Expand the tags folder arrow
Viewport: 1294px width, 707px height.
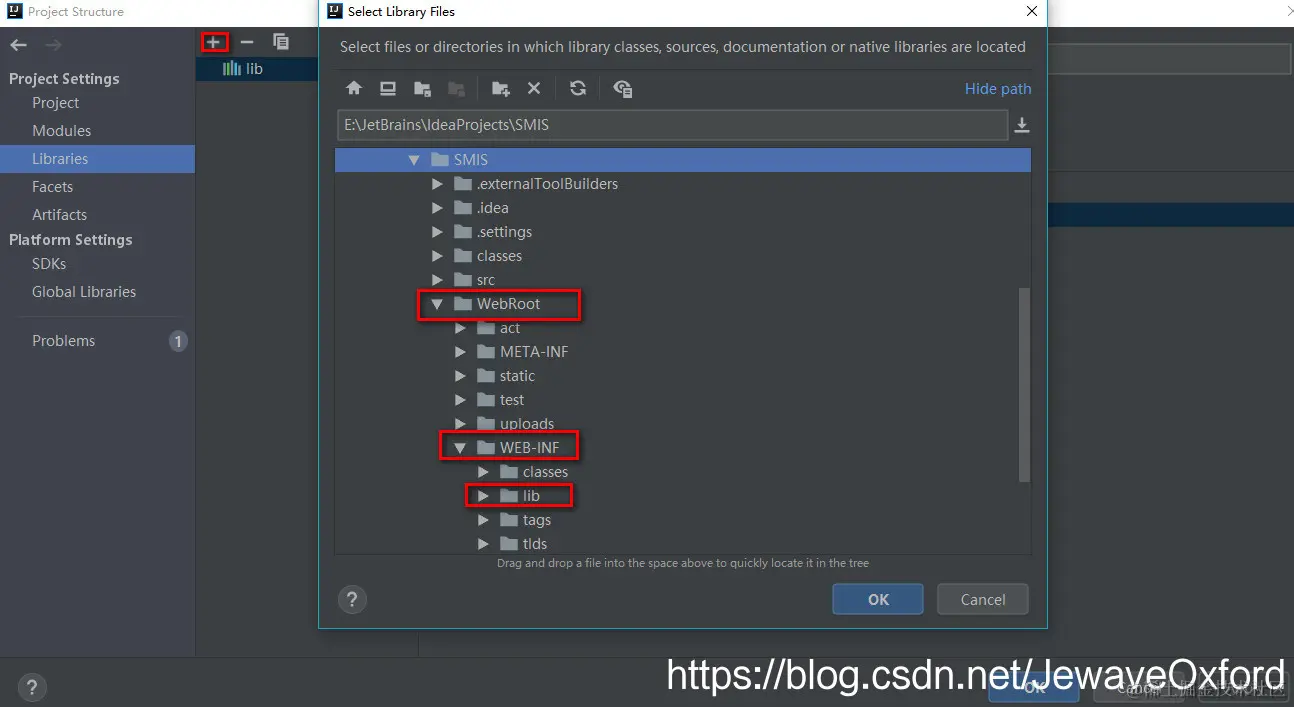[x=483, y=520]
